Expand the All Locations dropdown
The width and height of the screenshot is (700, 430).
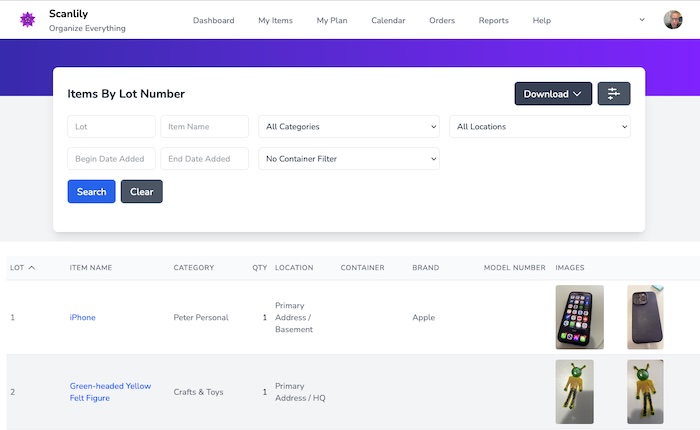540,127
